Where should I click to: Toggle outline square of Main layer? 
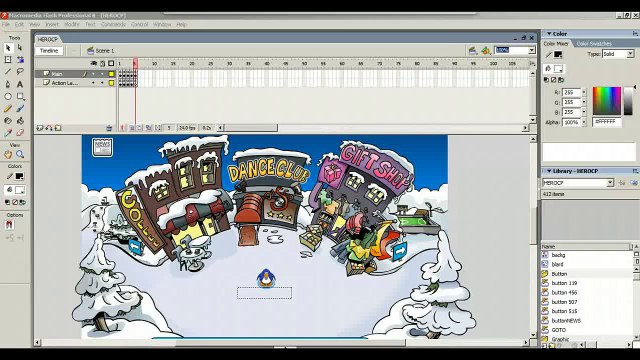coord(111,74)
